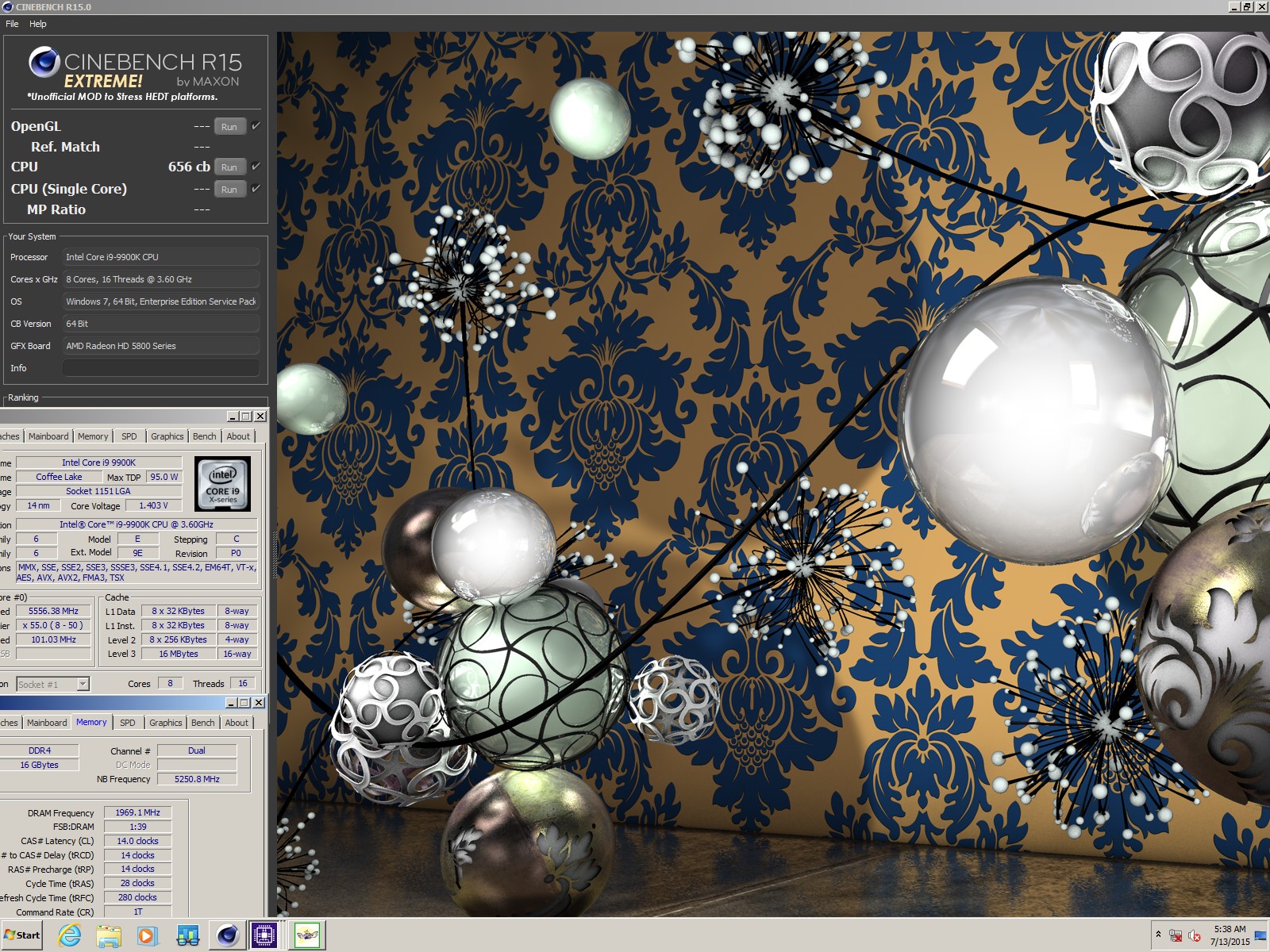Select SPD tab in lower CPU-Z window
The width and height of the screenshot is (1270, 952).
pyautogui.click(x=128, y=723)
